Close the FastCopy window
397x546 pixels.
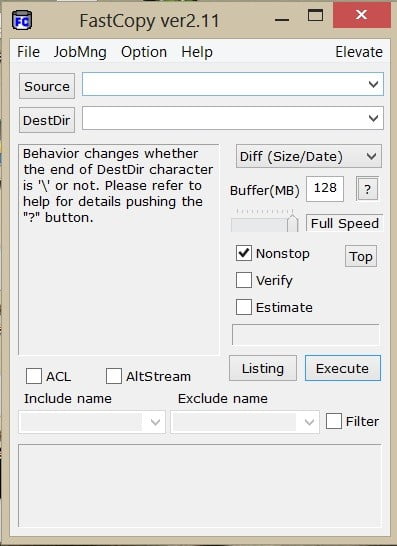tap(361, 15)
